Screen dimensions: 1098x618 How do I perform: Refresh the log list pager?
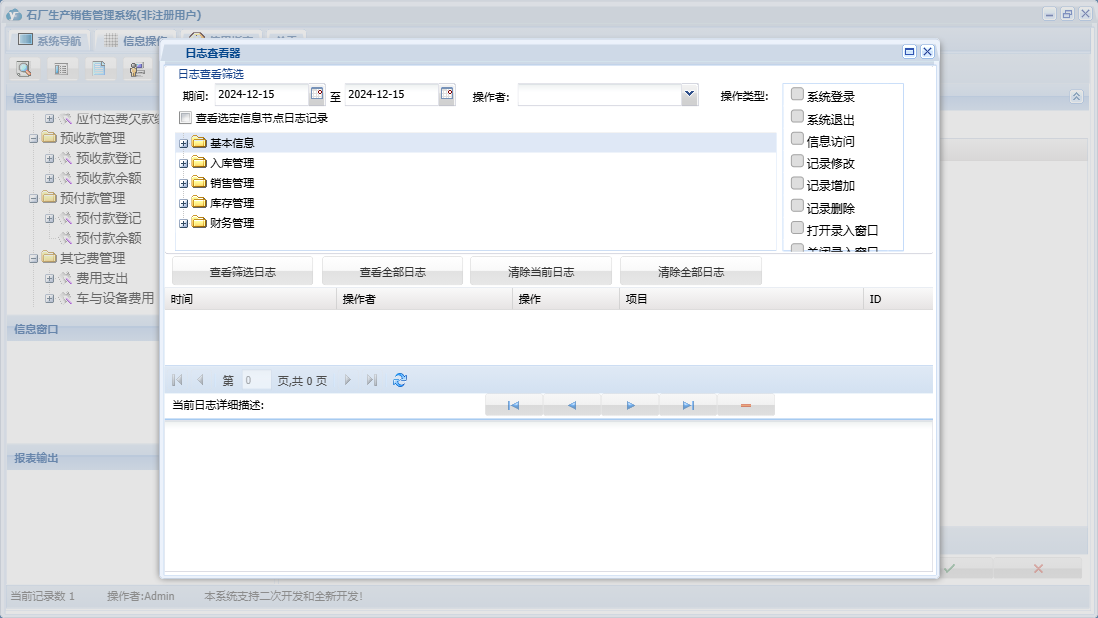point(400,380)
